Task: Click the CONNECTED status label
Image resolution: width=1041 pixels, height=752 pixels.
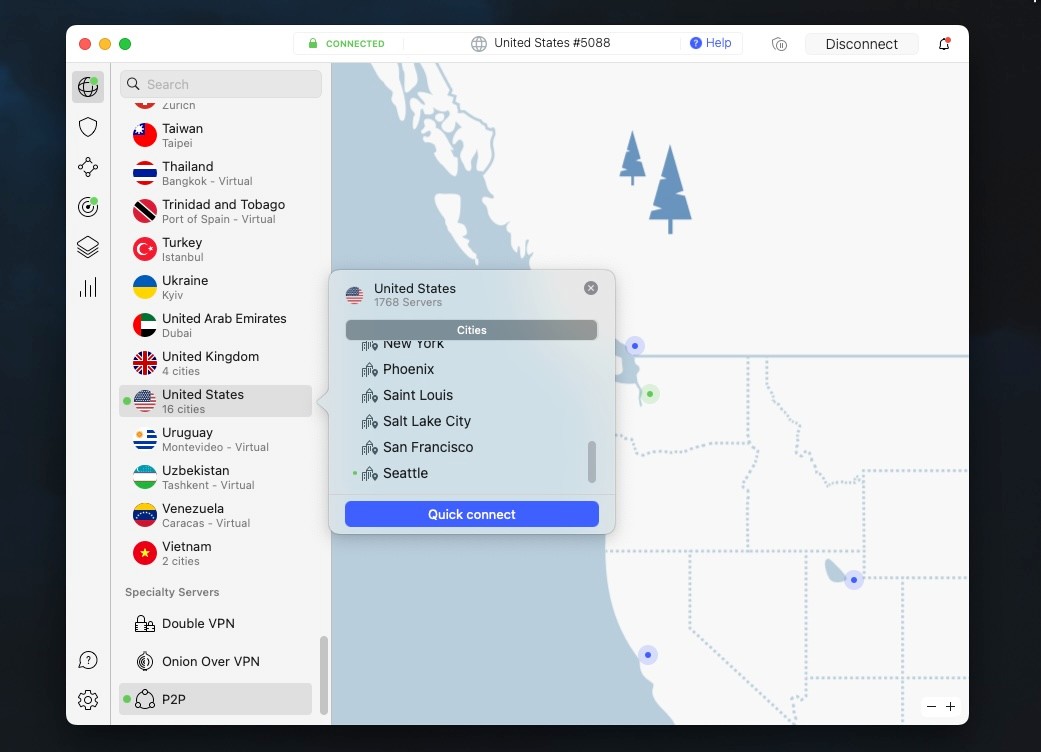Action: point(355,44)
